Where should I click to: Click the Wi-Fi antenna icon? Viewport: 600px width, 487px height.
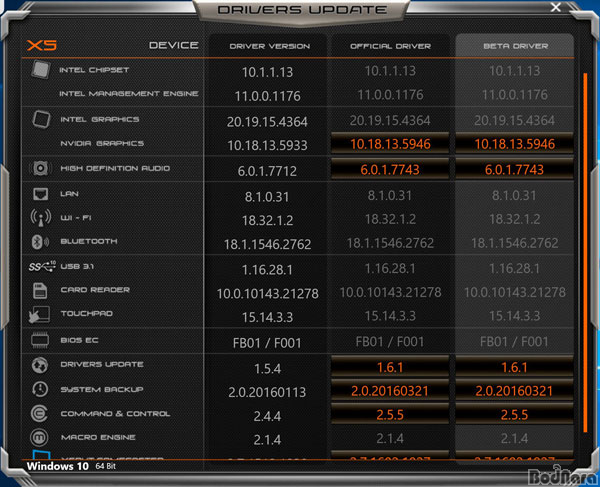(x=41, y=218)
